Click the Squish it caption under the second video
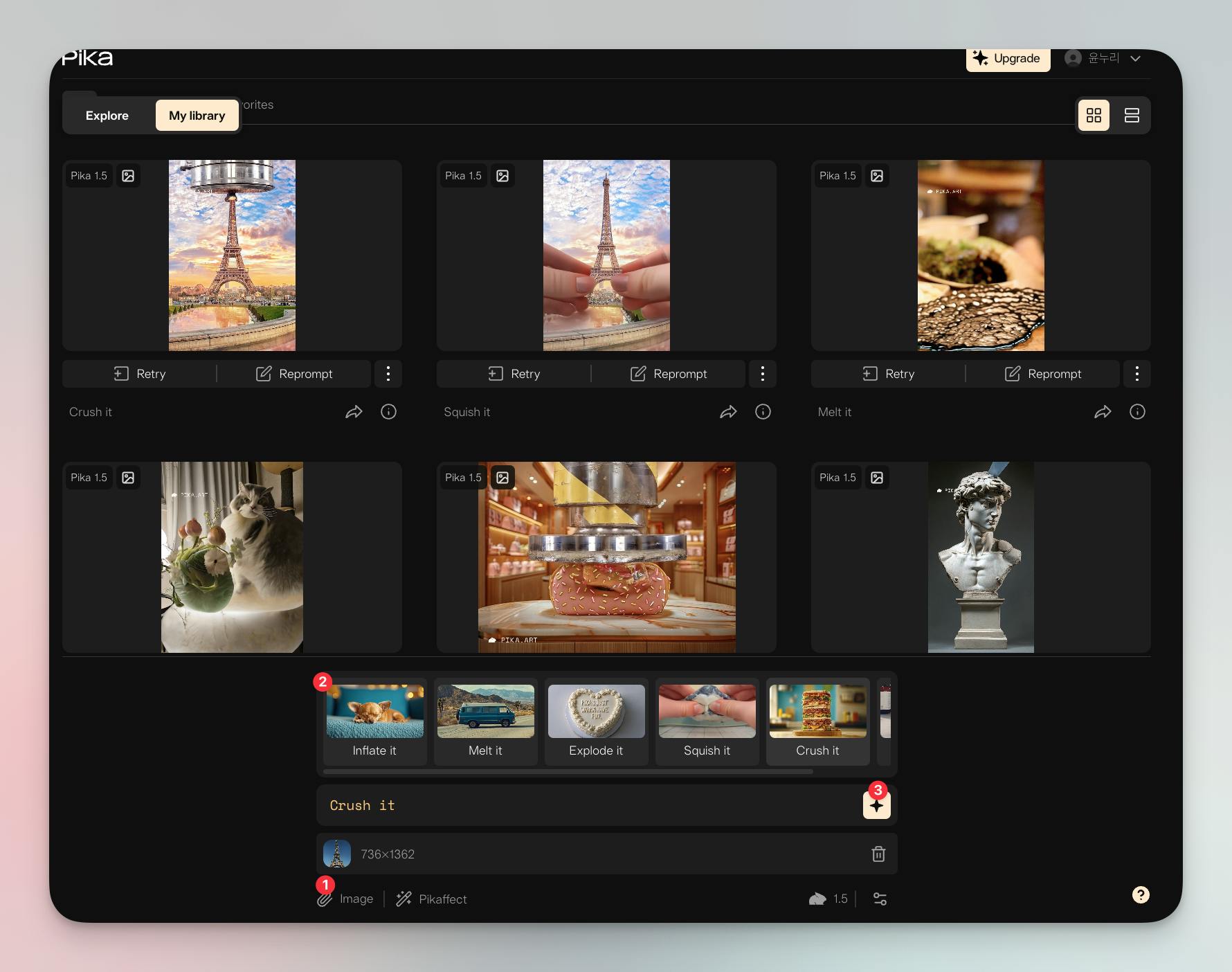 click(x=467, y=412)
